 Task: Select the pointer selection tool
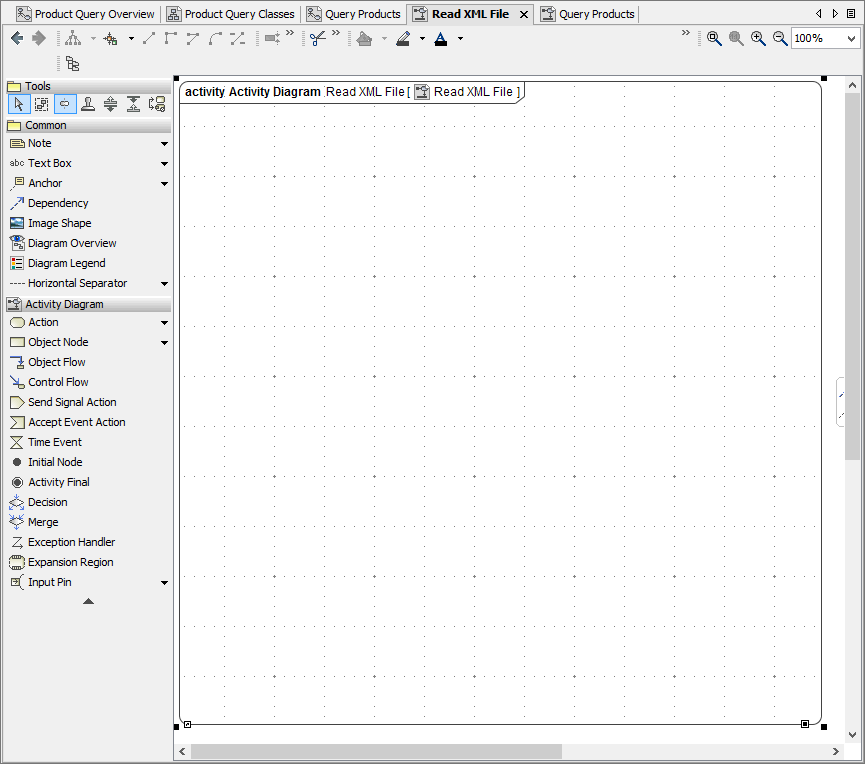(18, 103)
